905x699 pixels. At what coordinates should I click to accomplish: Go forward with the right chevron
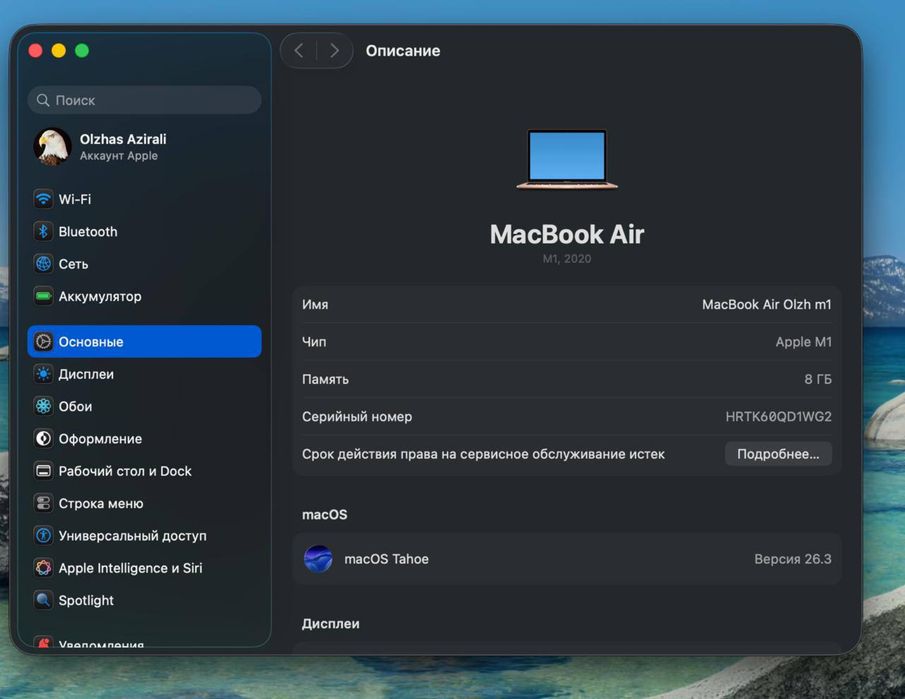[334, 51]
